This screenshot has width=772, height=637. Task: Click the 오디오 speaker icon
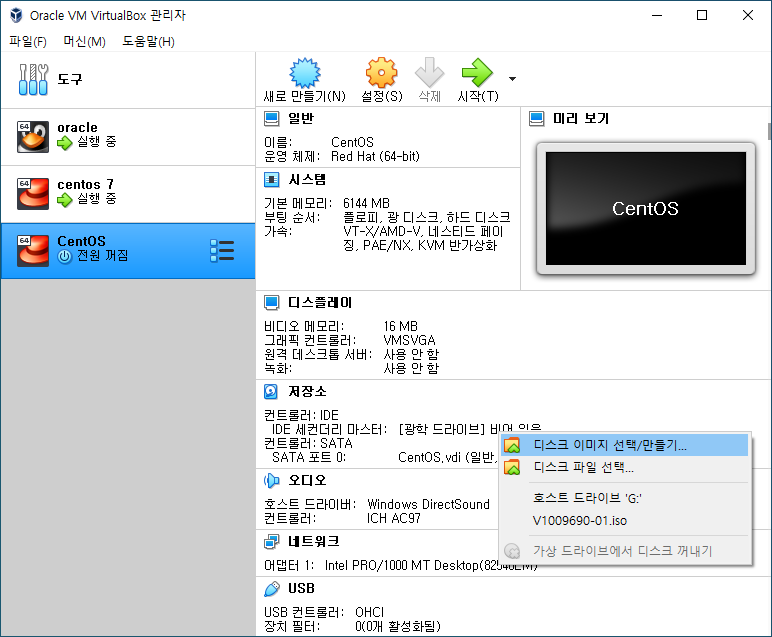[271, 480]
